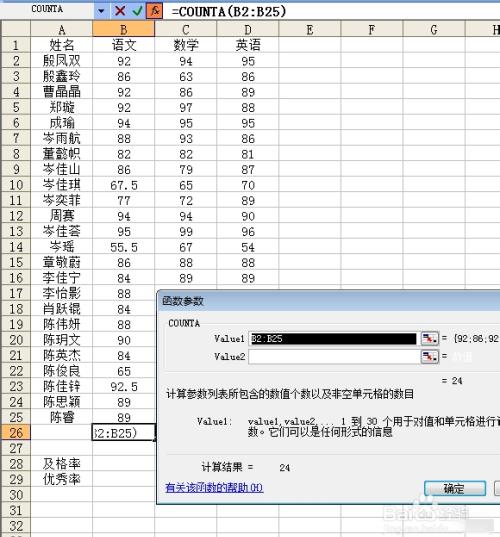Select the 99 score in column C
This screenshot has width=500, height=537.
point(186,232)
